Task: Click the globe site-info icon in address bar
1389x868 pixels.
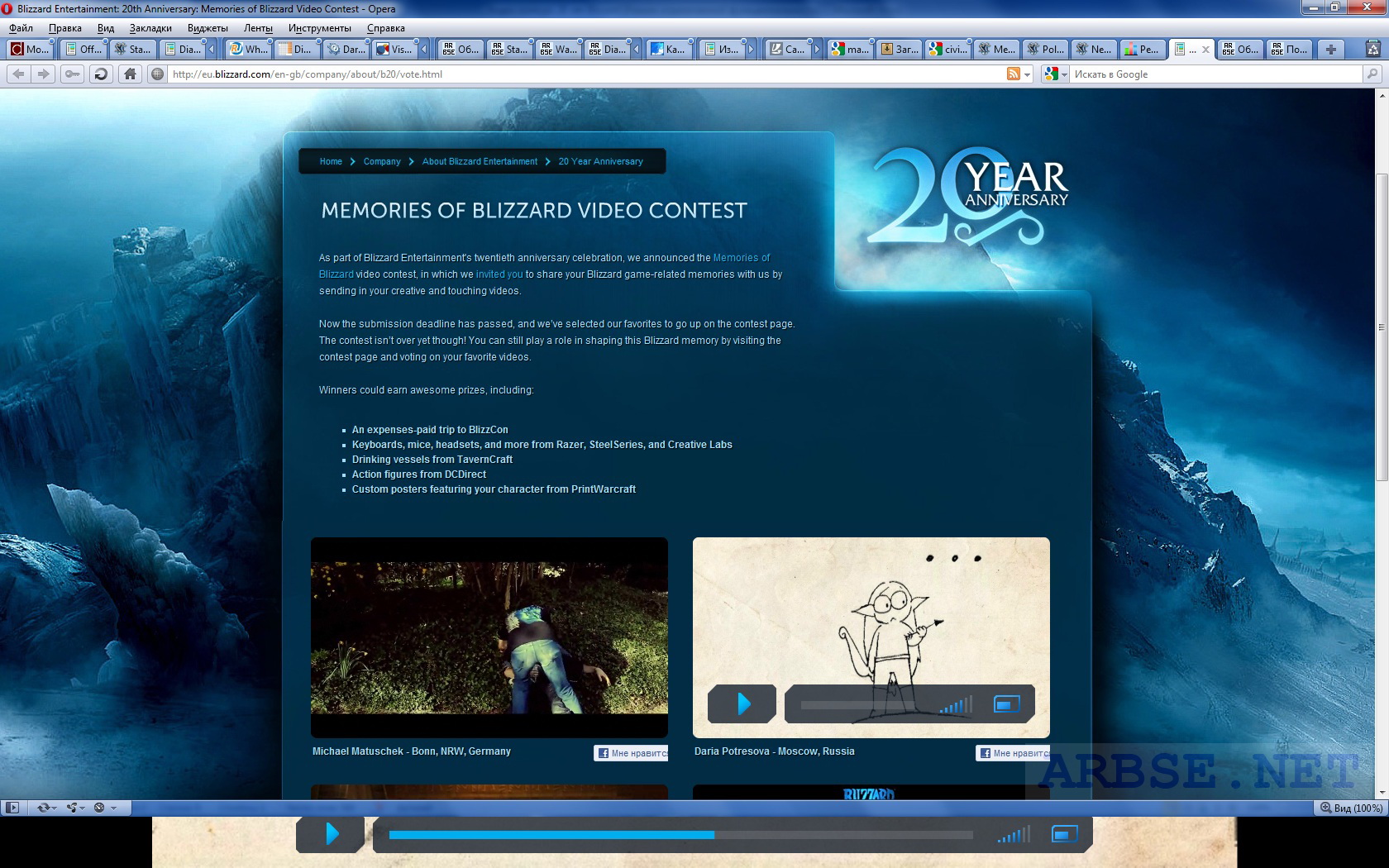Action: 158,74
